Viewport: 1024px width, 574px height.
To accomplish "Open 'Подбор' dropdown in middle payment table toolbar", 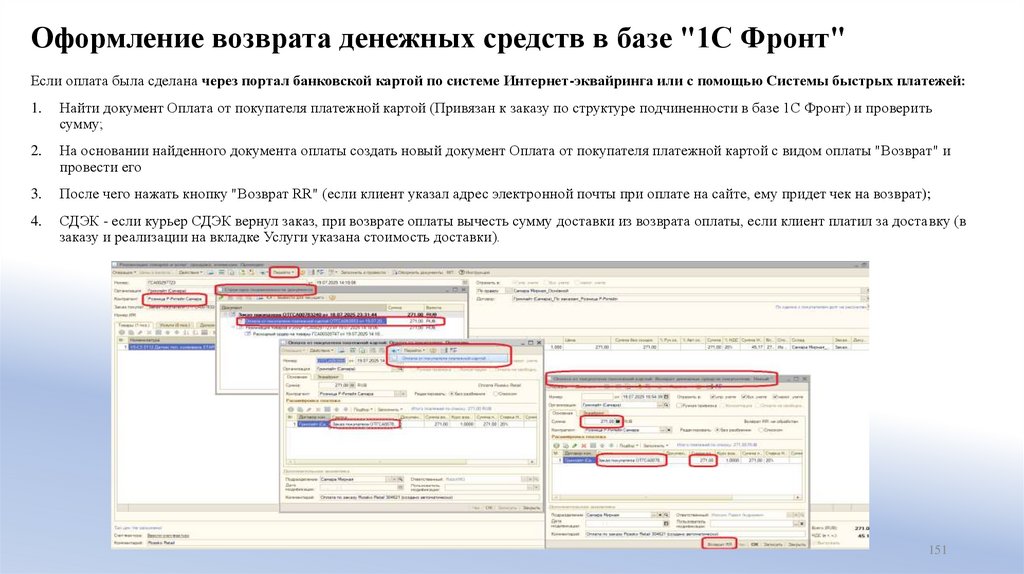I will (362, 409).
